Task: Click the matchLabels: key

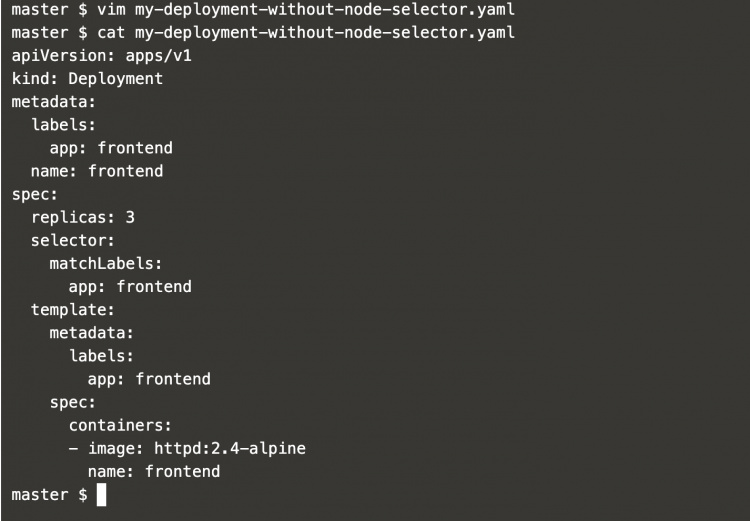Action: pos(106,264)
